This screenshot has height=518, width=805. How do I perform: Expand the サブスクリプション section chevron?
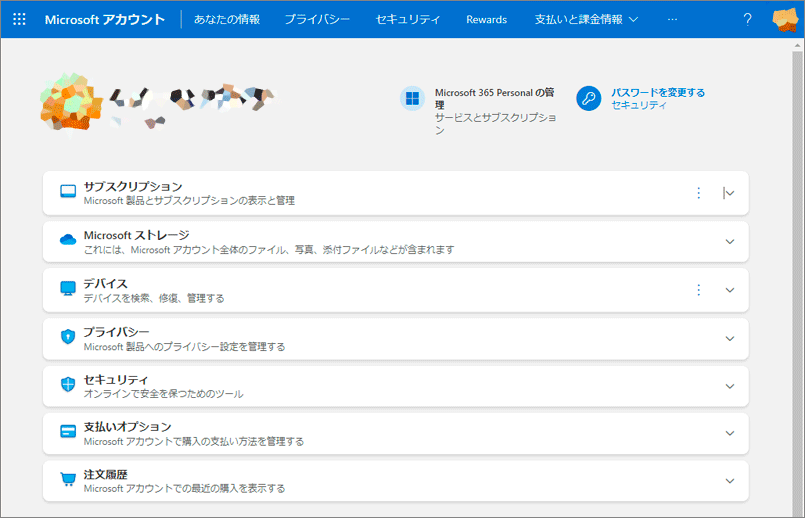point(729,193)
